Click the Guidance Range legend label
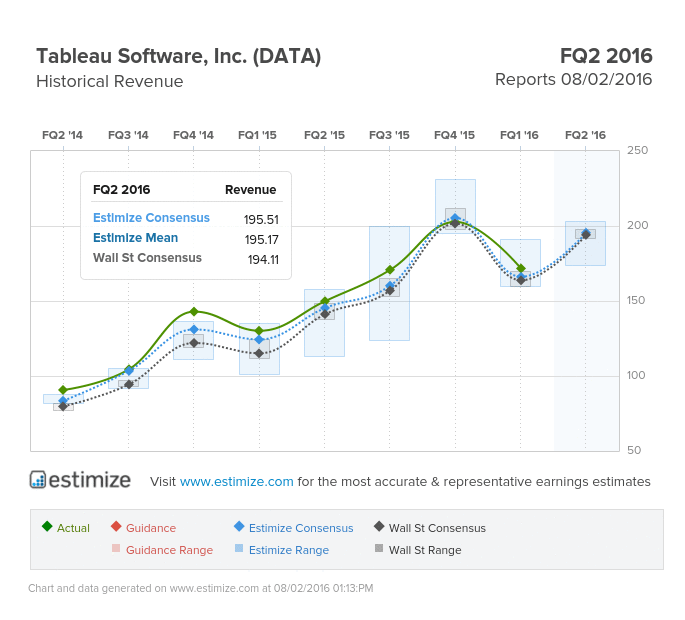 170,550
